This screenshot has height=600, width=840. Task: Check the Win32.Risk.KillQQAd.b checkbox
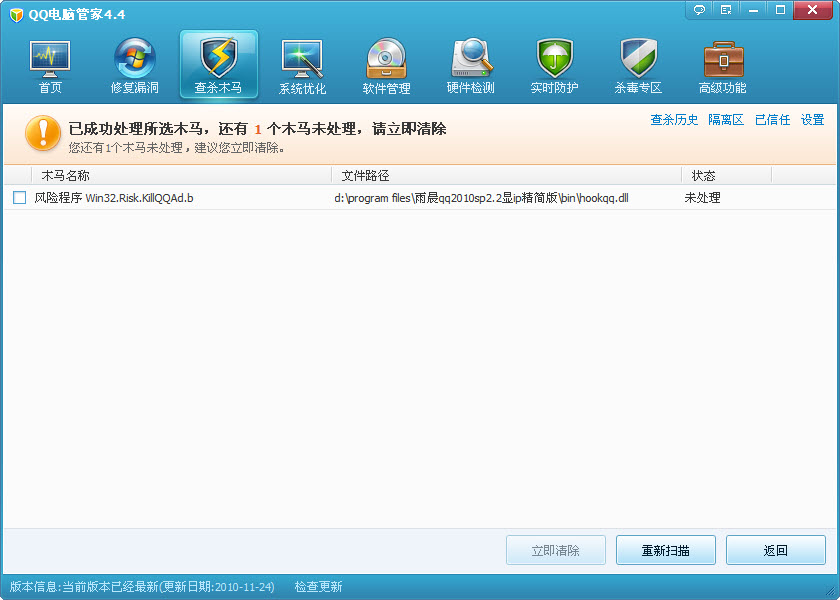[19, 198]
